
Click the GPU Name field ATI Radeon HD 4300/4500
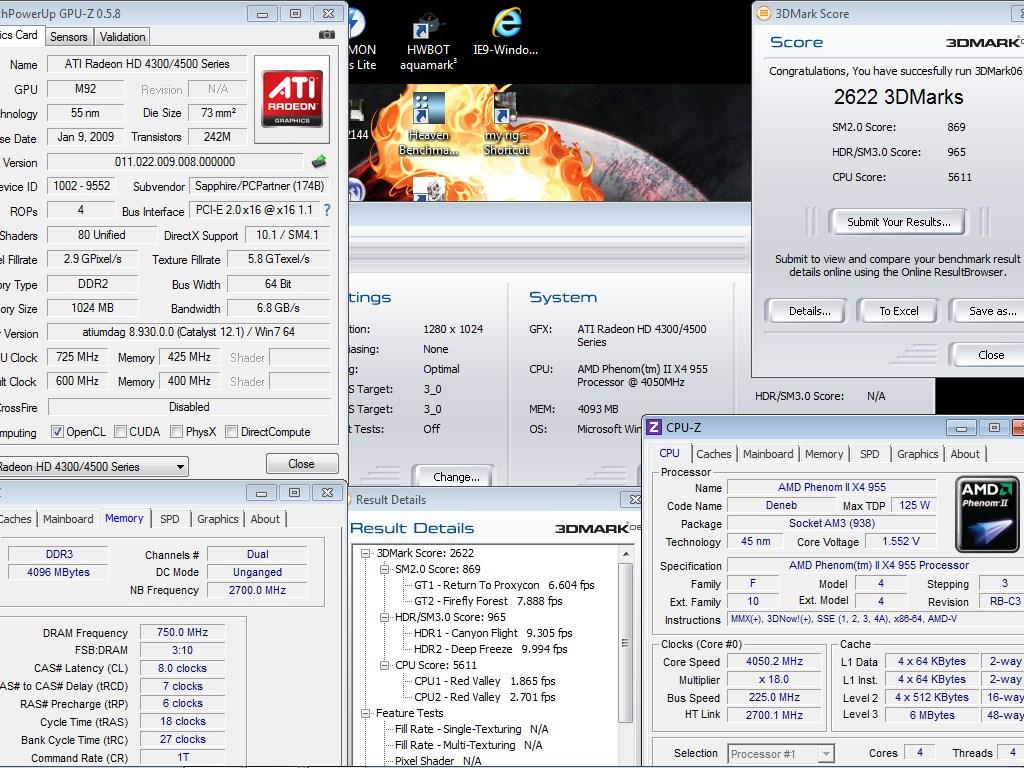(147, 64)
